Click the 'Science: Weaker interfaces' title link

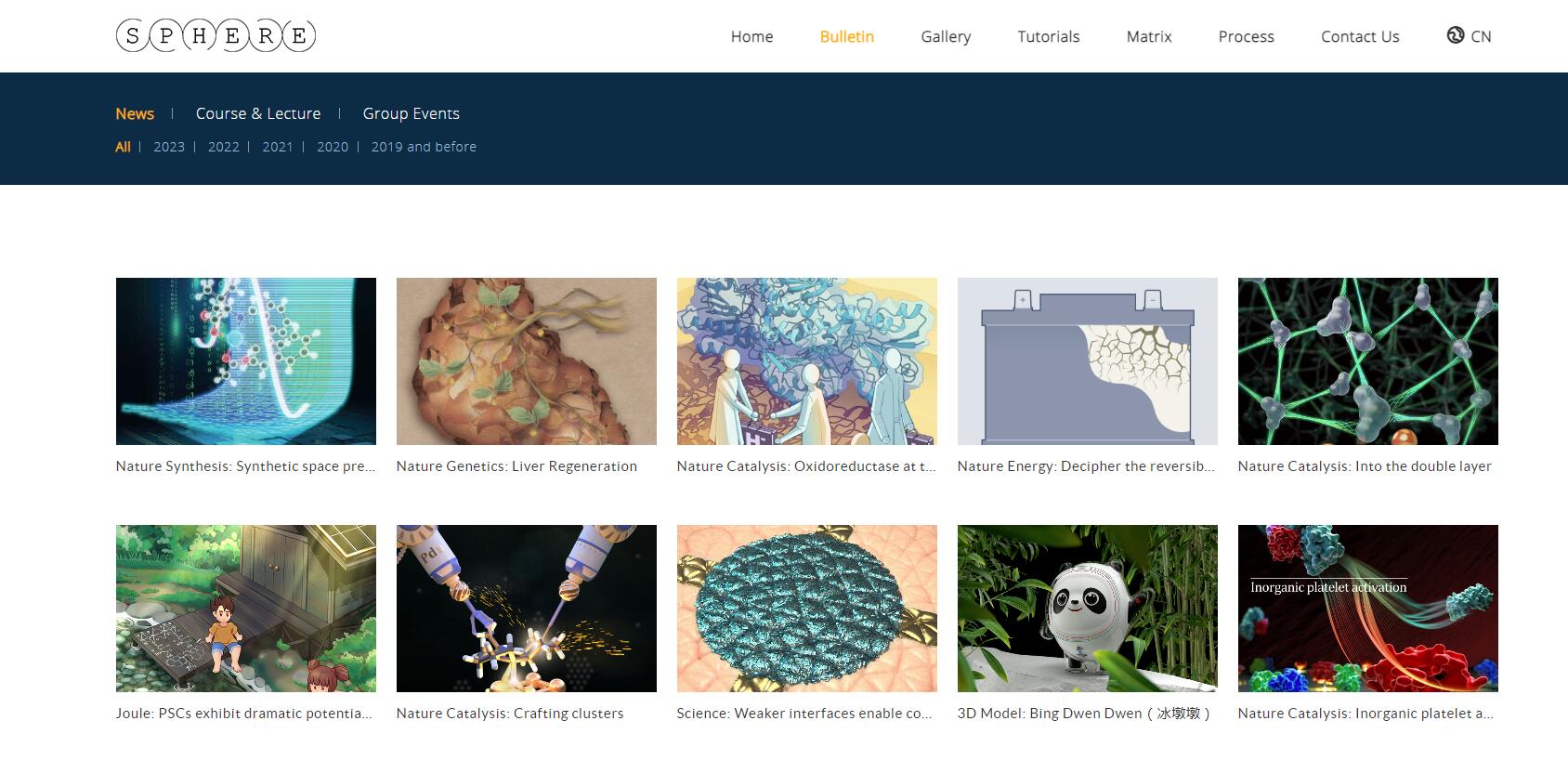[804, 714]
